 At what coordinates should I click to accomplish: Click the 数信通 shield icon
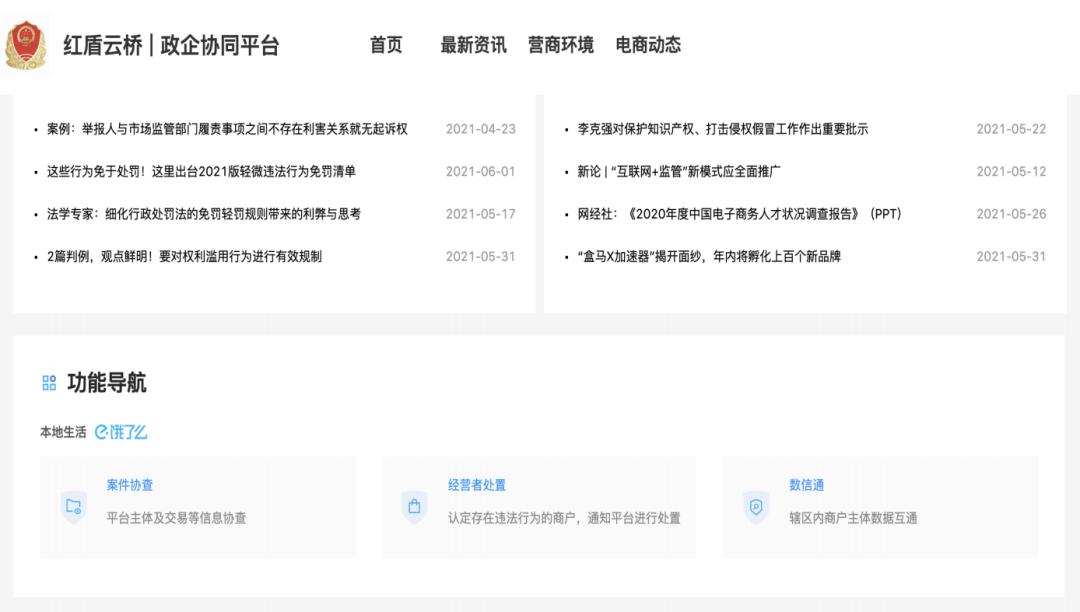[756, 506]
